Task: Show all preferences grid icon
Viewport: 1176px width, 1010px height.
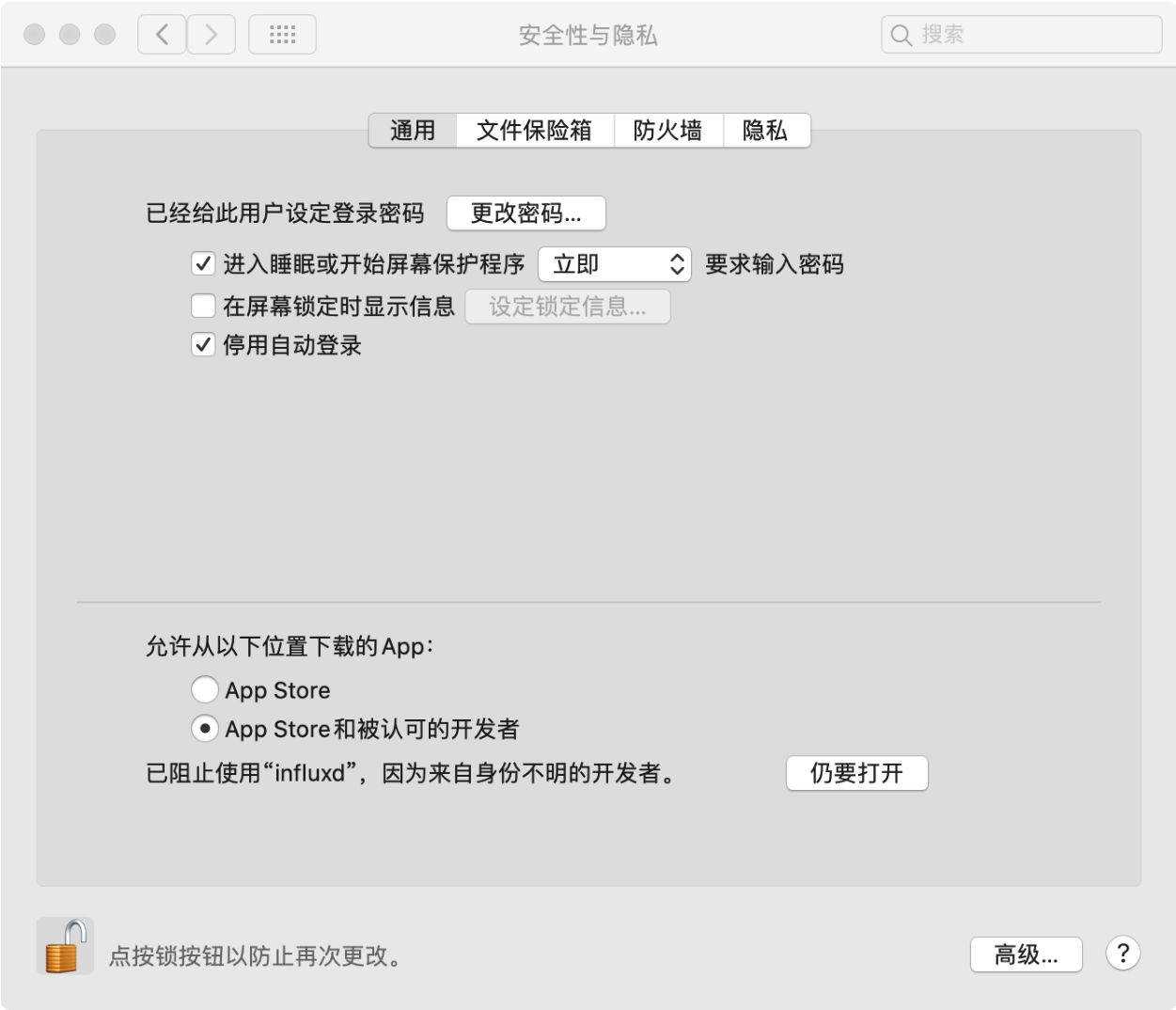Action: (x=282, y=35)
